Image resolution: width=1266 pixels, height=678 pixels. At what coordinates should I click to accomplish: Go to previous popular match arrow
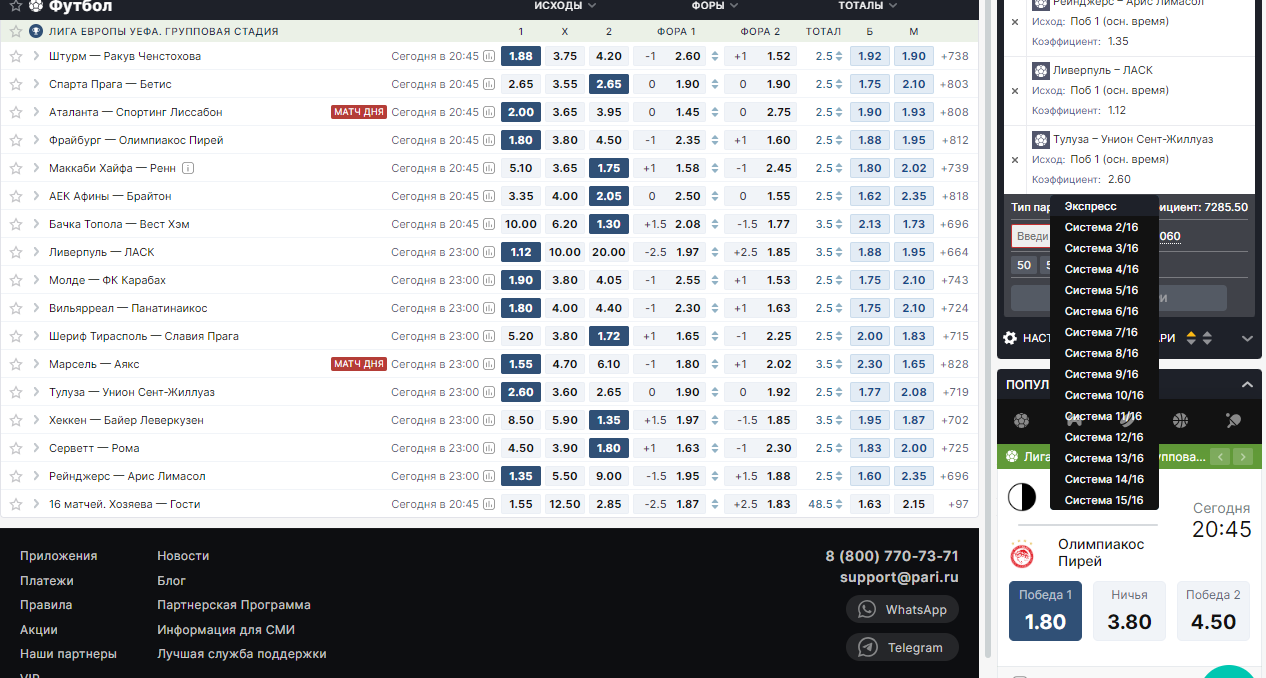coord(1220,457)
